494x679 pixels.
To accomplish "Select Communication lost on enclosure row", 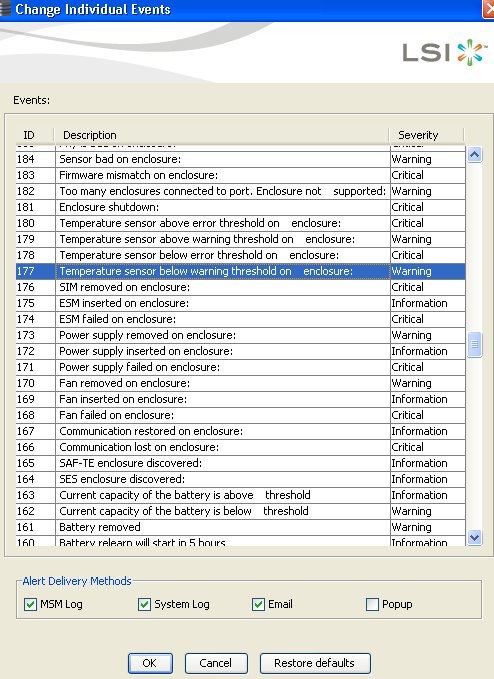I will 241,447.
